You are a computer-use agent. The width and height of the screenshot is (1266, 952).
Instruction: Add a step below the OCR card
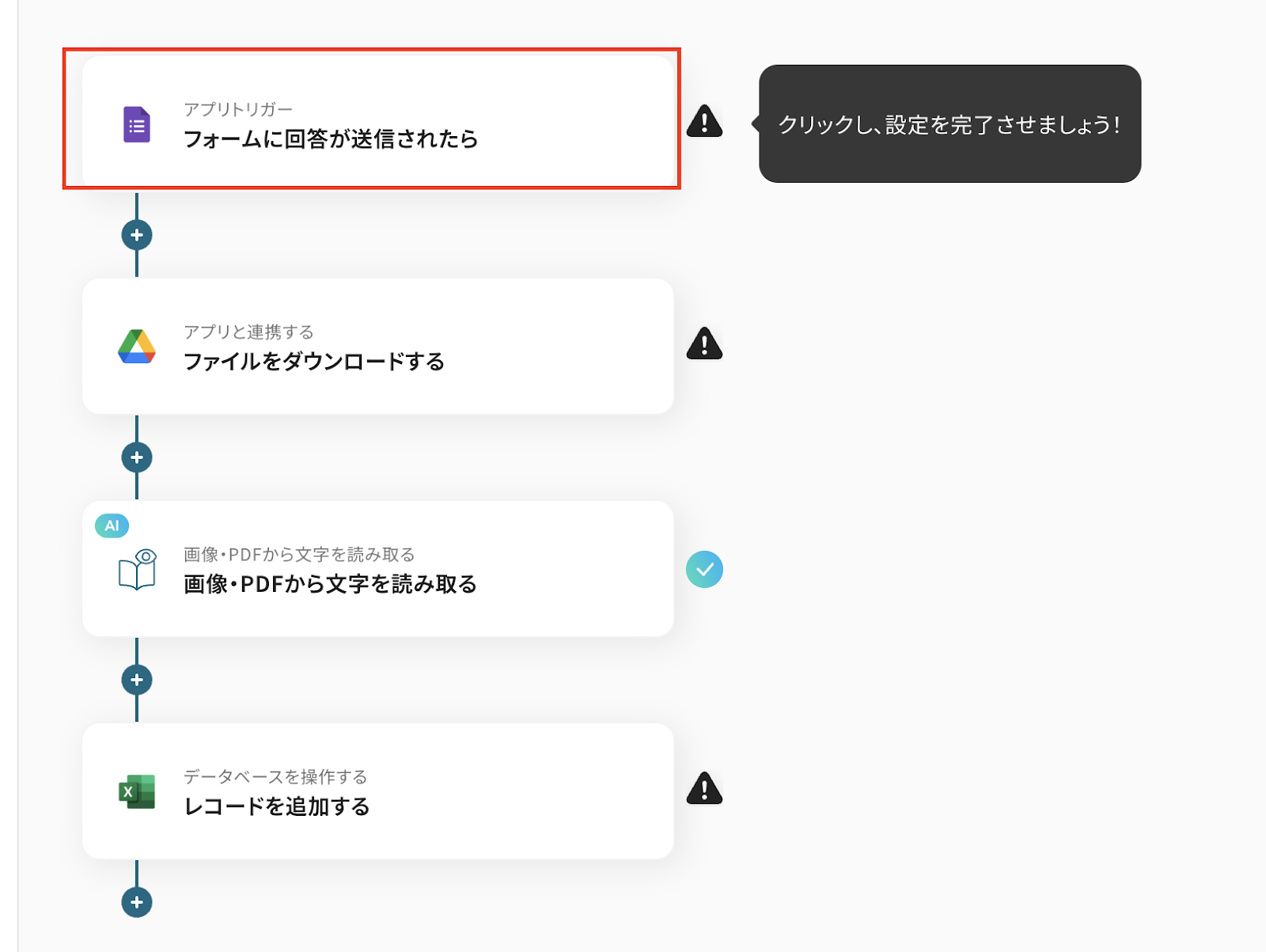point(137,680)
